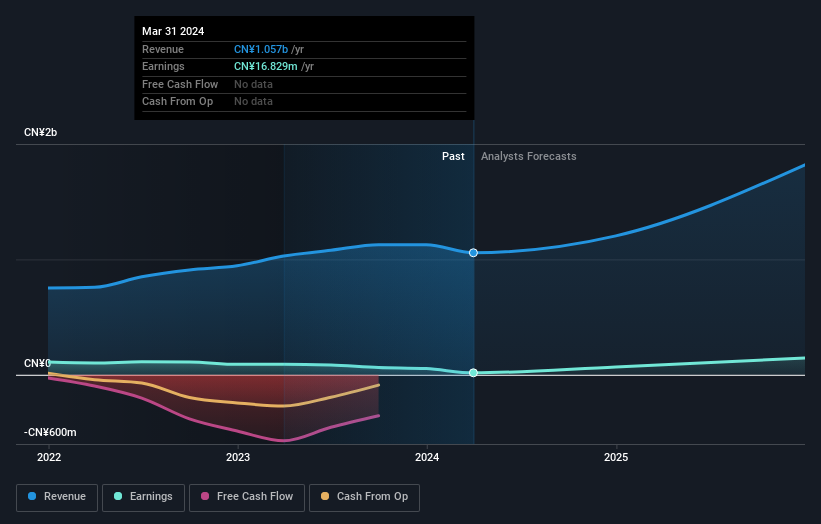Click the teal Earnings legend dot
This screenshot has width=821, height=524.
(x=118, y=496)
